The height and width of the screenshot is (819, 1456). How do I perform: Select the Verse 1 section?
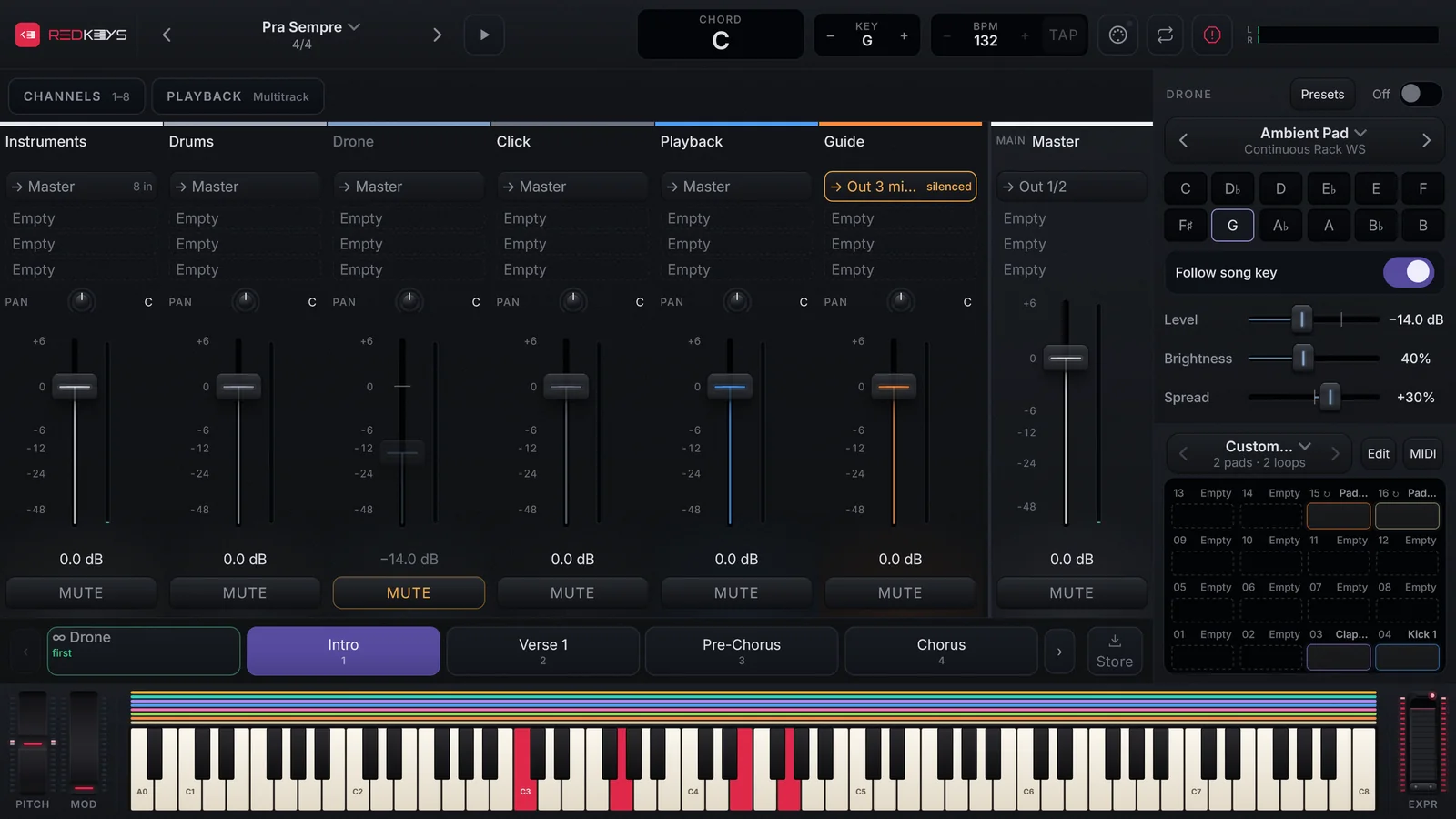542,651
